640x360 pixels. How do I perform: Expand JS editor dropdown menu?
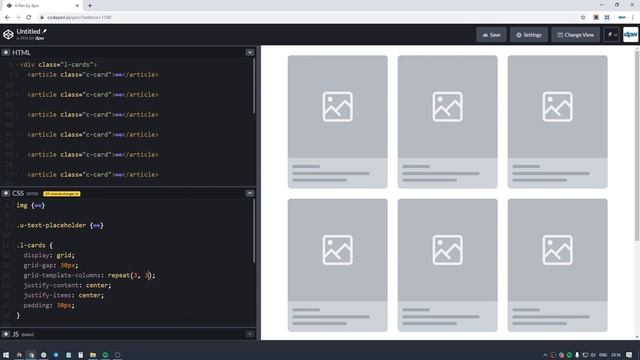click(x=250, y=334)
